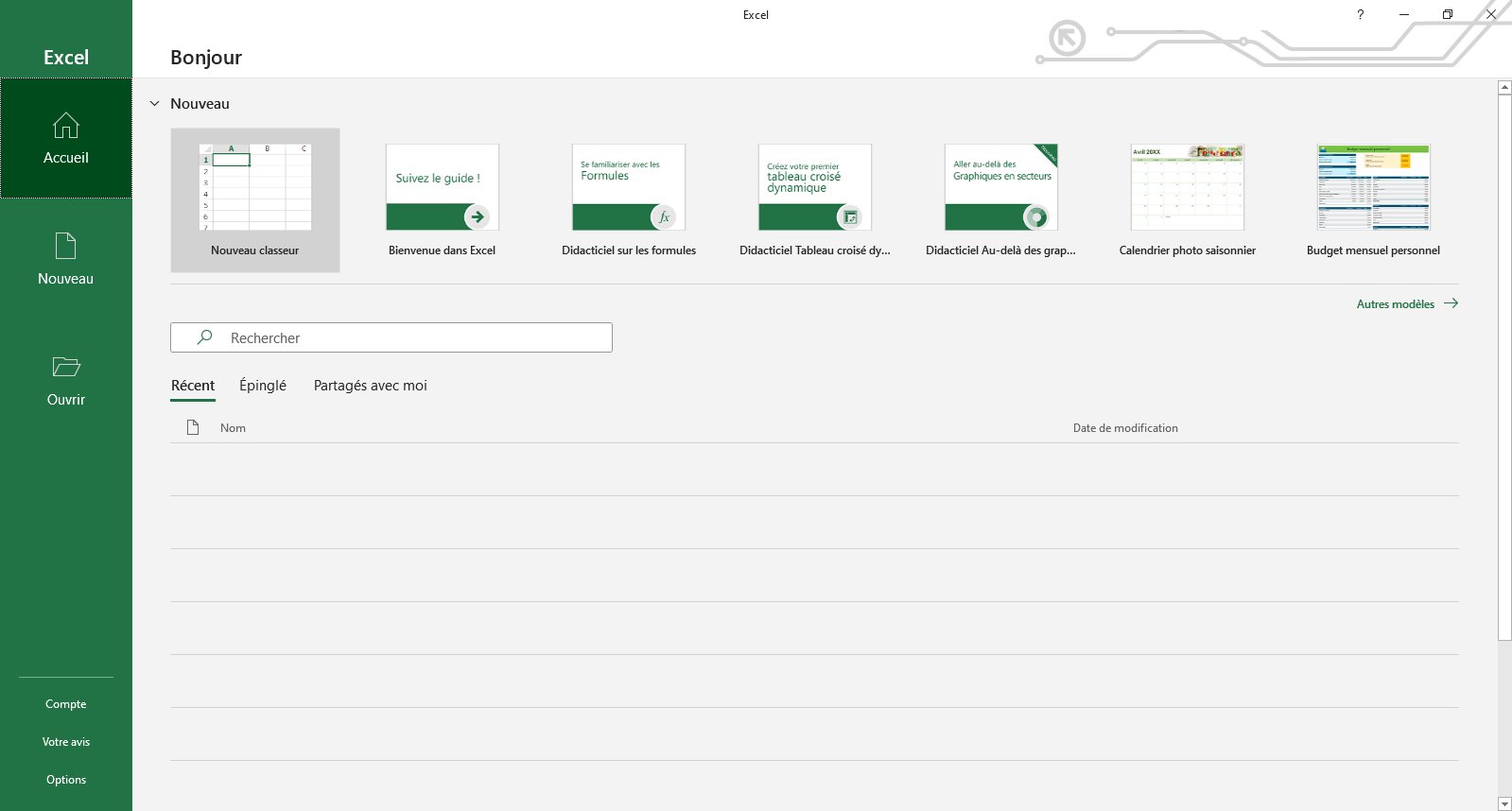The image size is (1512, 811).
Task: Open Votre avis feedback page
Action: (x=66, y=742)
